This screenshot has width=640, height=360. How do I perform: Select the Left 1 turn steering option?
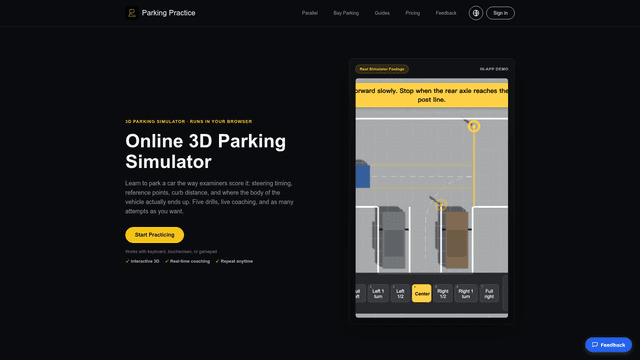378,293
